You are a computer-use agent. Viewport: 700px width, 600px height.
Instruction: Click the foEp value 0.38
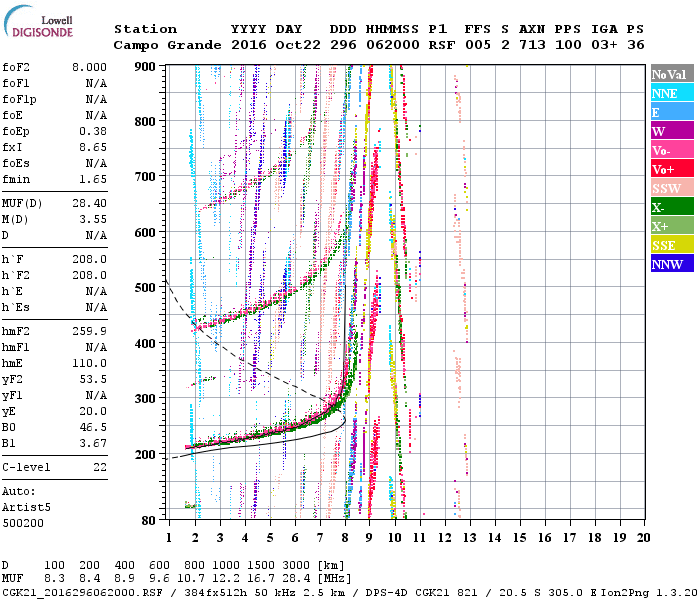[93, 131]
